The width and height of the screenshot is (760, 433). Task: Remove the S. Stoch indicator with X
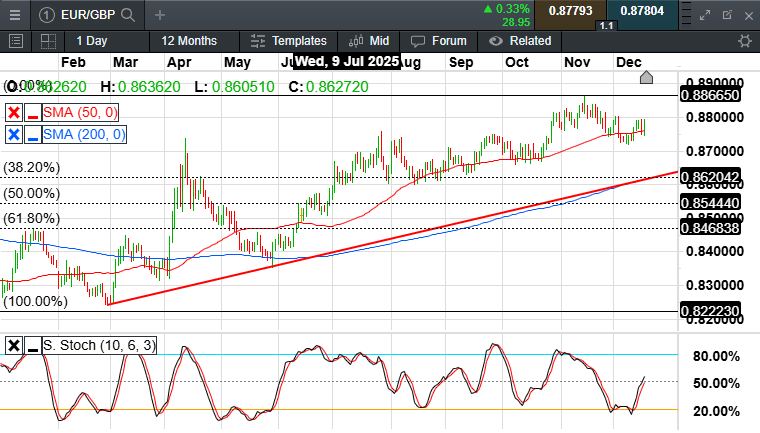[x=14, y=346]
